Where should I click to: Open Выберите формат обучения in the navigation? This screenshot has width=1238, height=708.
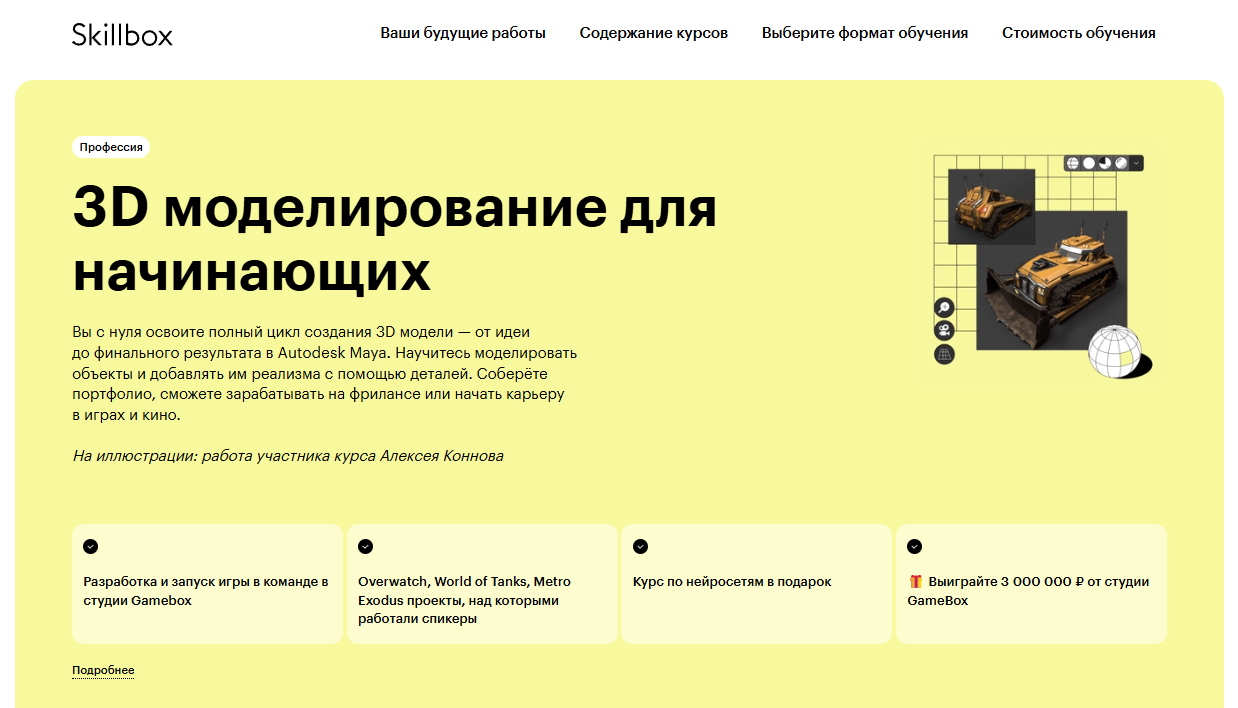click(865, 33)
